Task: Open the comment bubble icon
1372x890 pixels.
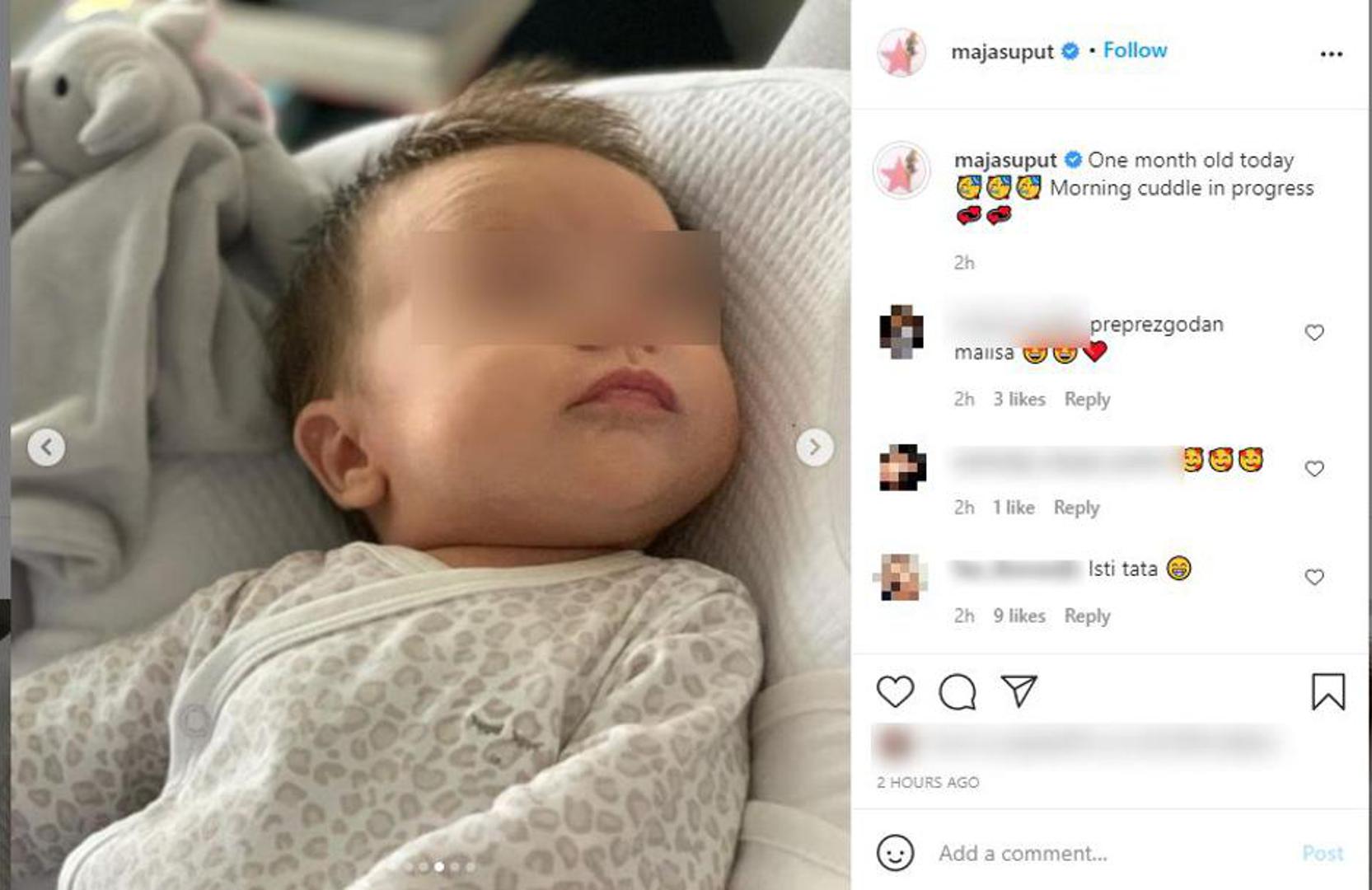Action: [957, 691]
